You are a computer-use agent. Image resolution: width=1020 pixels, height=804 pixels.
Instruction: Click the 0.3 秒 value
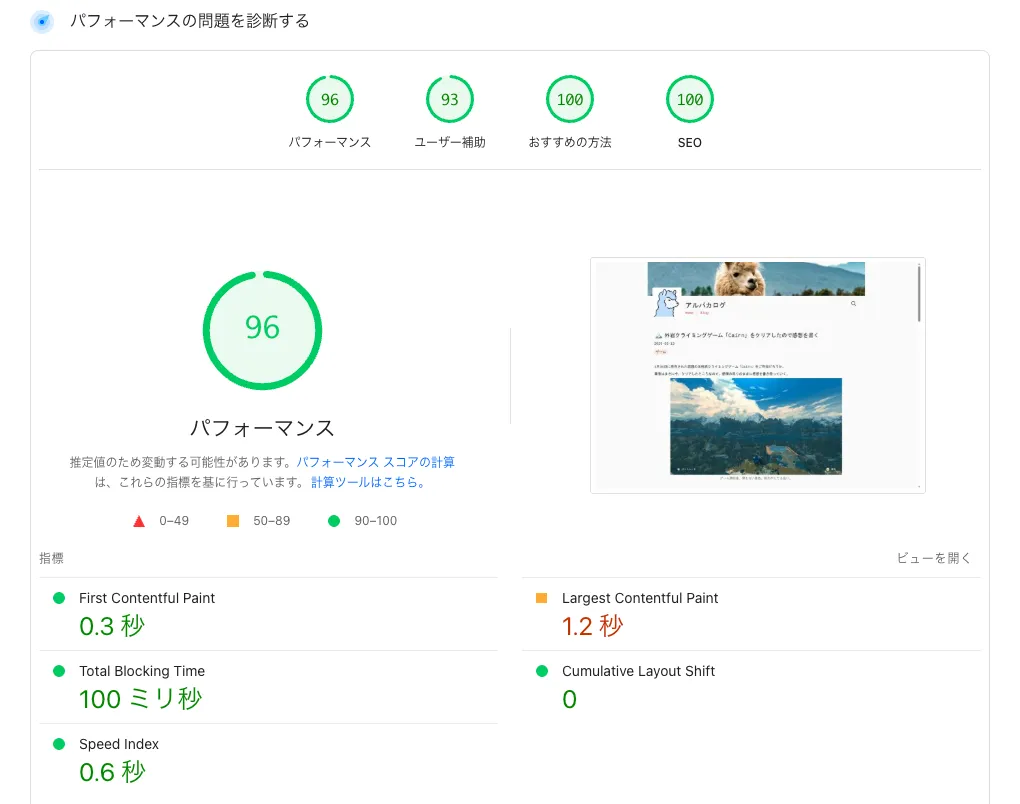(112, 626)
